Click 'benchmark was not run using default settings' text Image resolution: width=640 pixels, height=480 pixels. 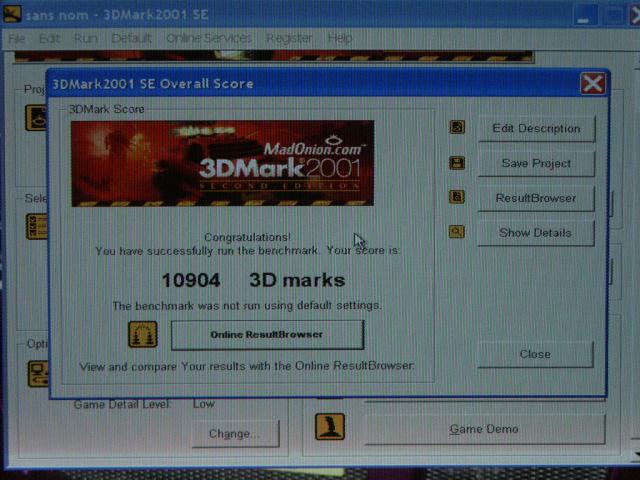(247, 306)
